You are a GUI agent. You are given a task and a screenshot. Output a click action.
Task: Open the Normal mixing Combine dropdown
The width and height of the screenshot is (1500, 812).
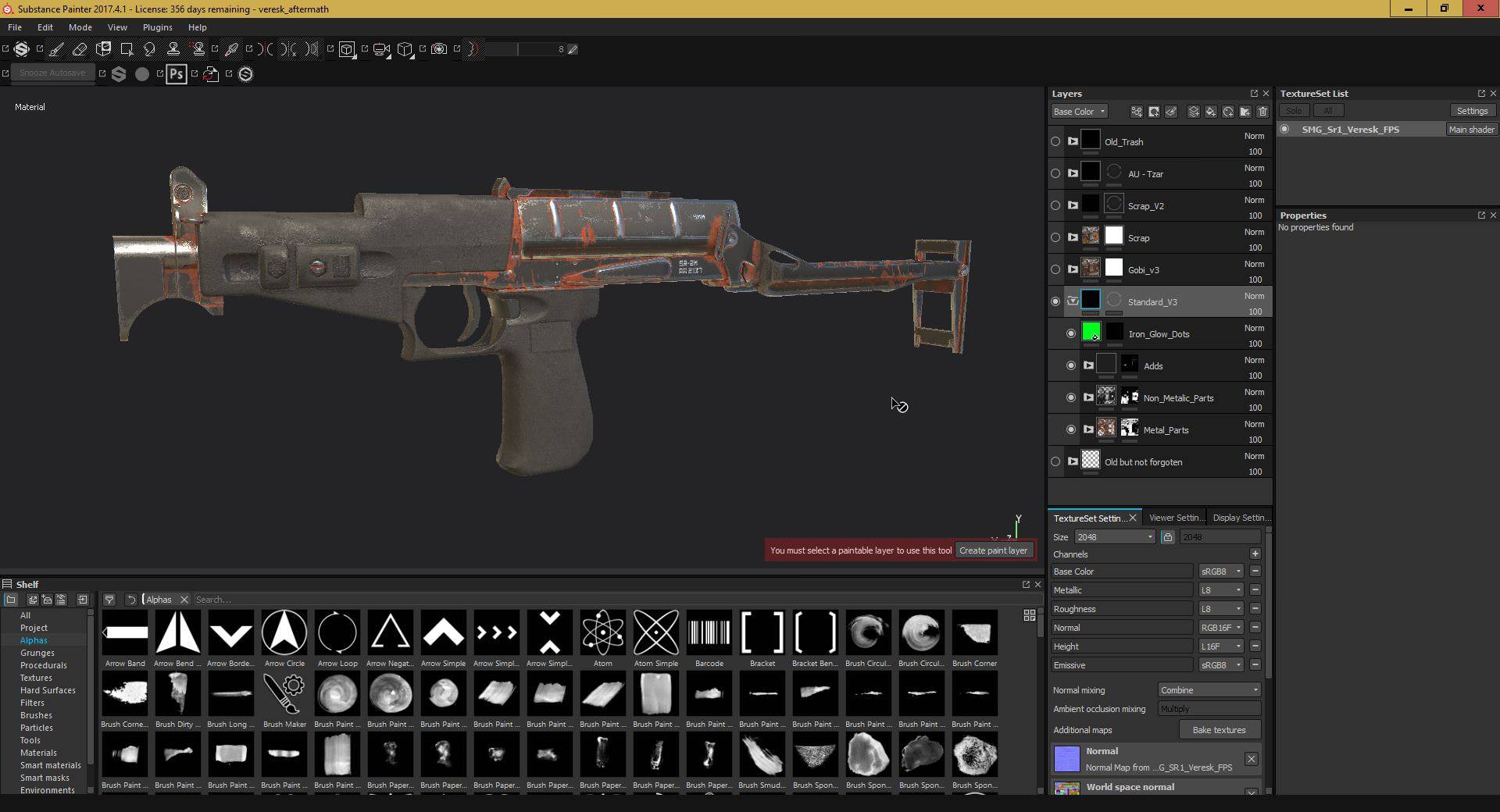[1209, 690]
